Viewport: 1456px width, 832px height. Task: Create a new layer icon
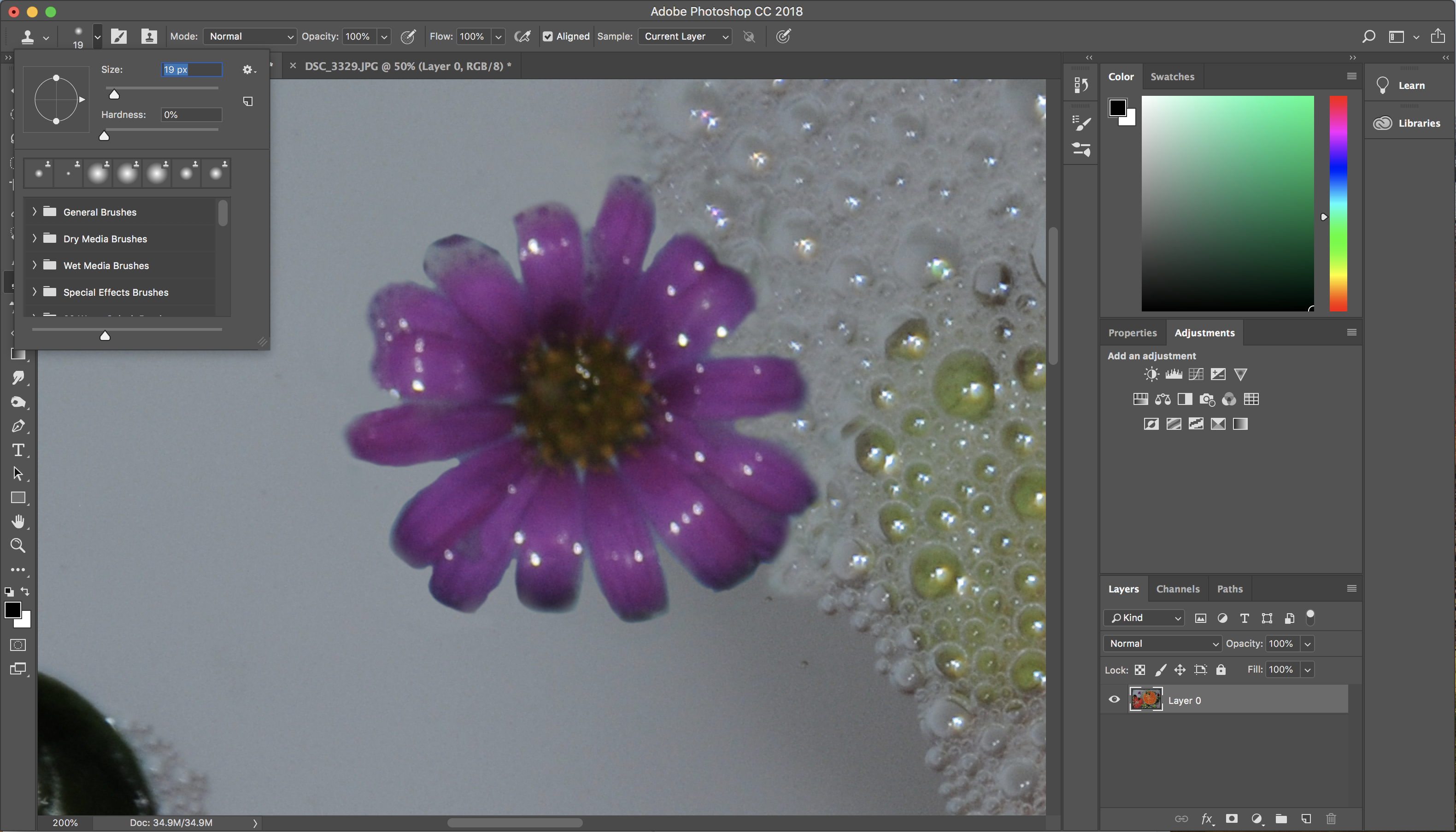pyautogui.click(x=1306, y=819)
